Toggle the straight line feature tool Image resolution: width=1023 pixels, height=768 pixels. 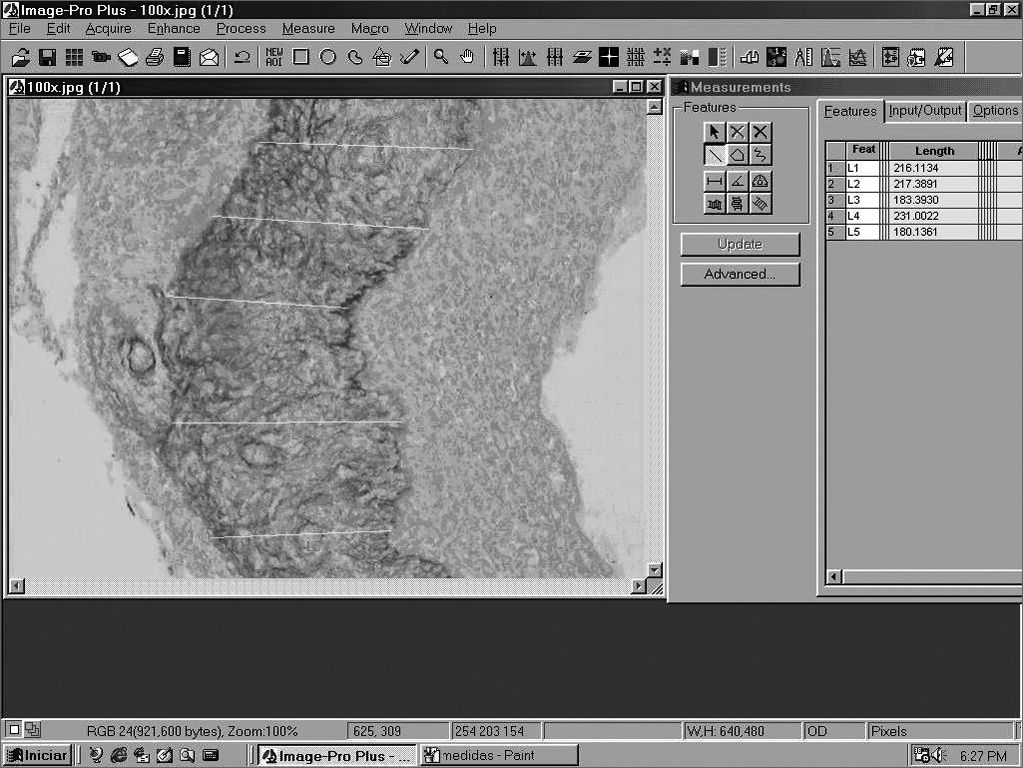point(714,155)
